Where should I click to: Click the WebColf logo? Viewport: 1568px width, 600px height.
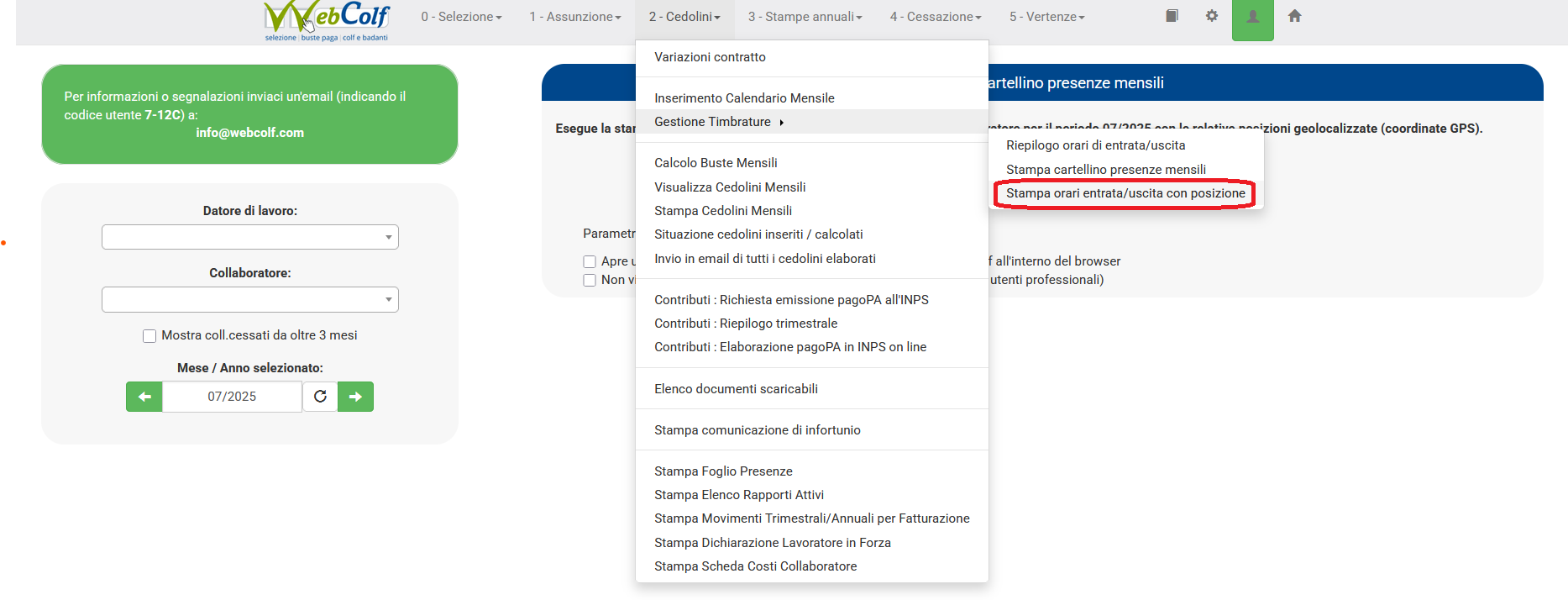tap(327, 20)
